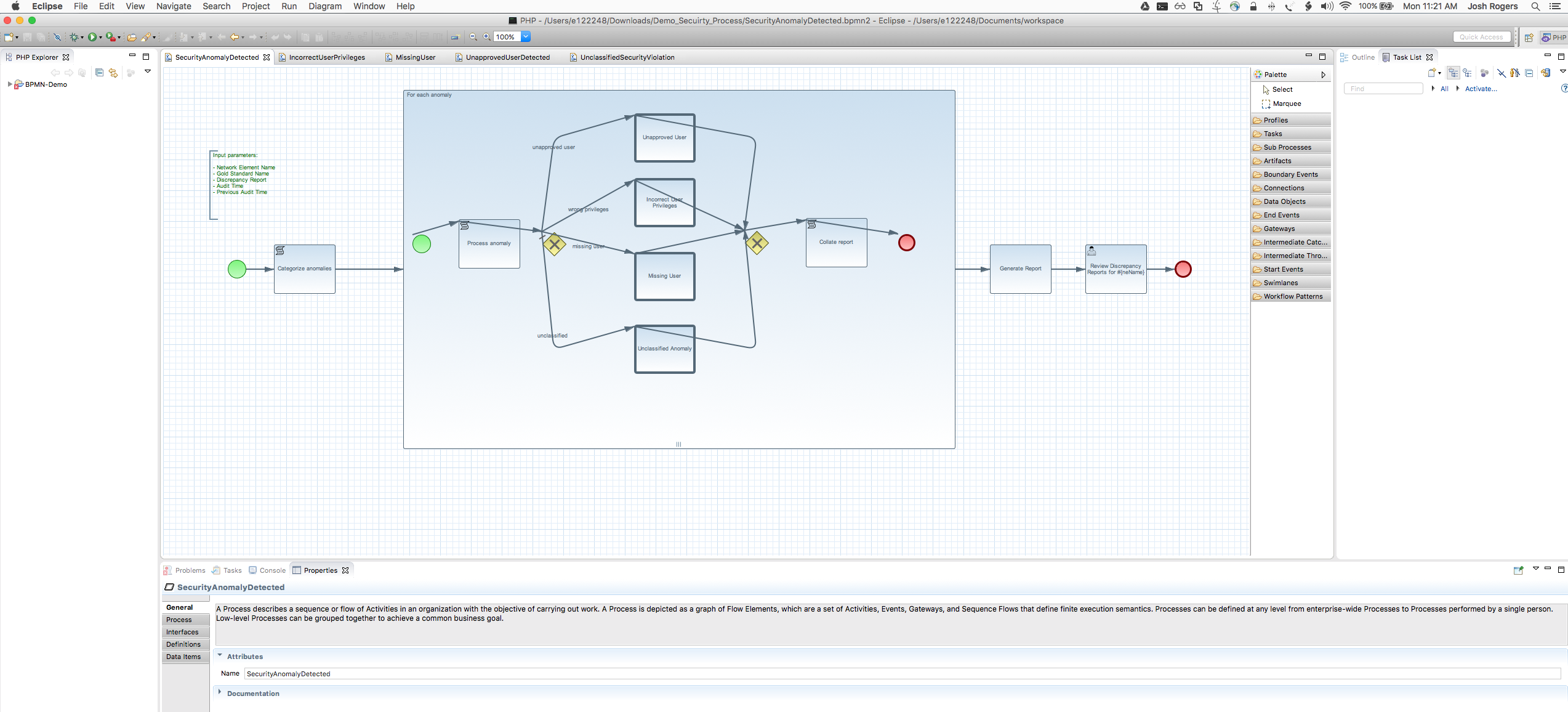Click the second yellow merge gateway diamond
Viewport: 1568px width, 712px height.
[x=757, y=243]
